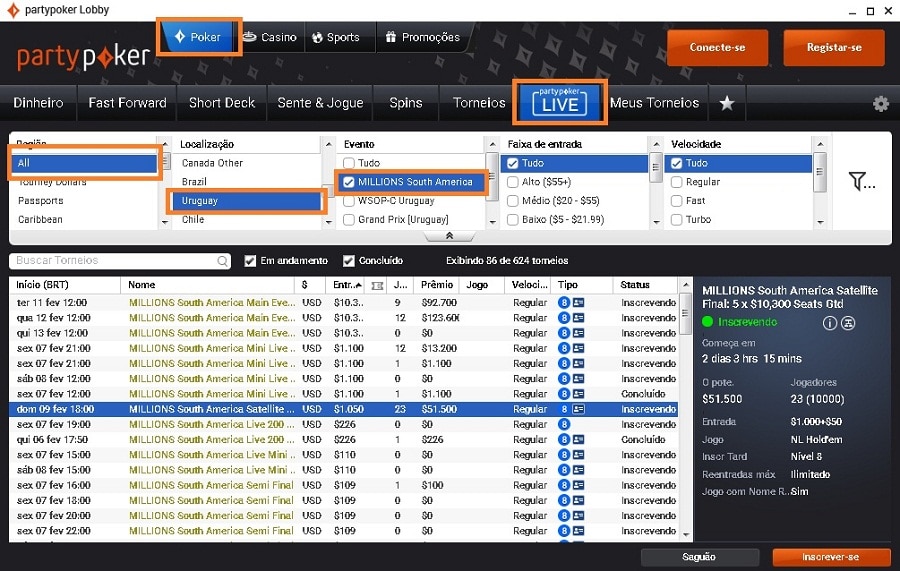Click the tournament list vertical scrollbar thumb

685,313
